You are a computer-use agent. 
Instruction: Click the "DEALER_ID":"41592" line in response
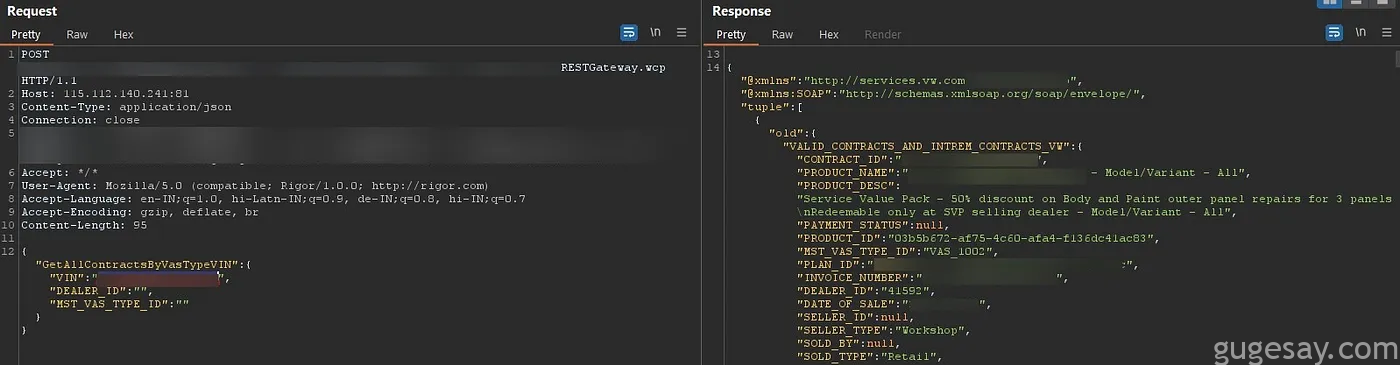pyautogui.click(x=866, y=290)
